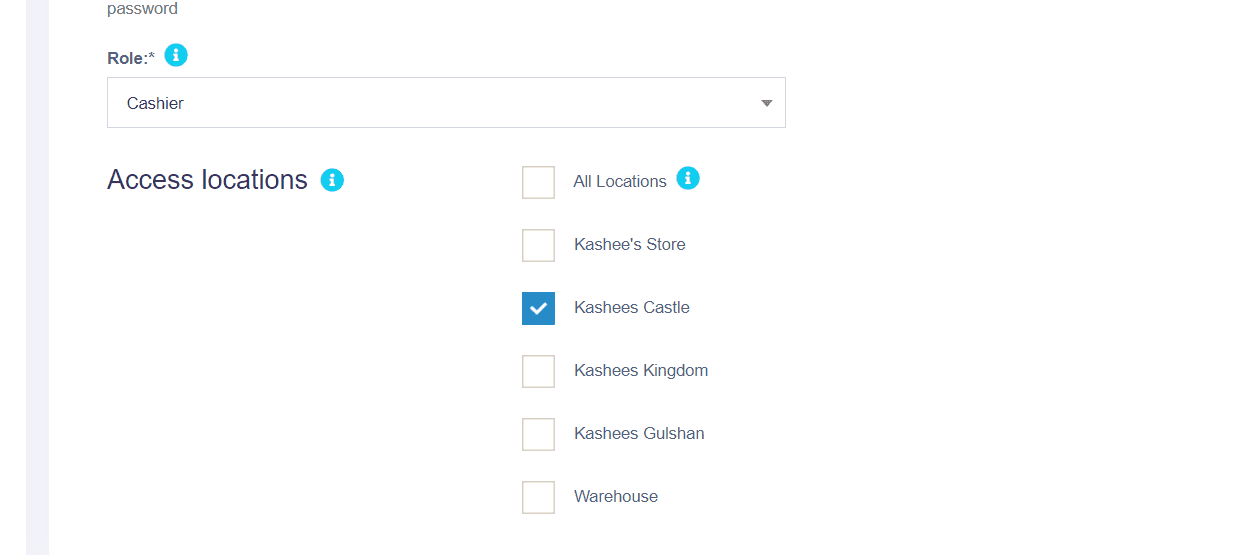
Task: Click the Access locations heading
Action: 207,180
